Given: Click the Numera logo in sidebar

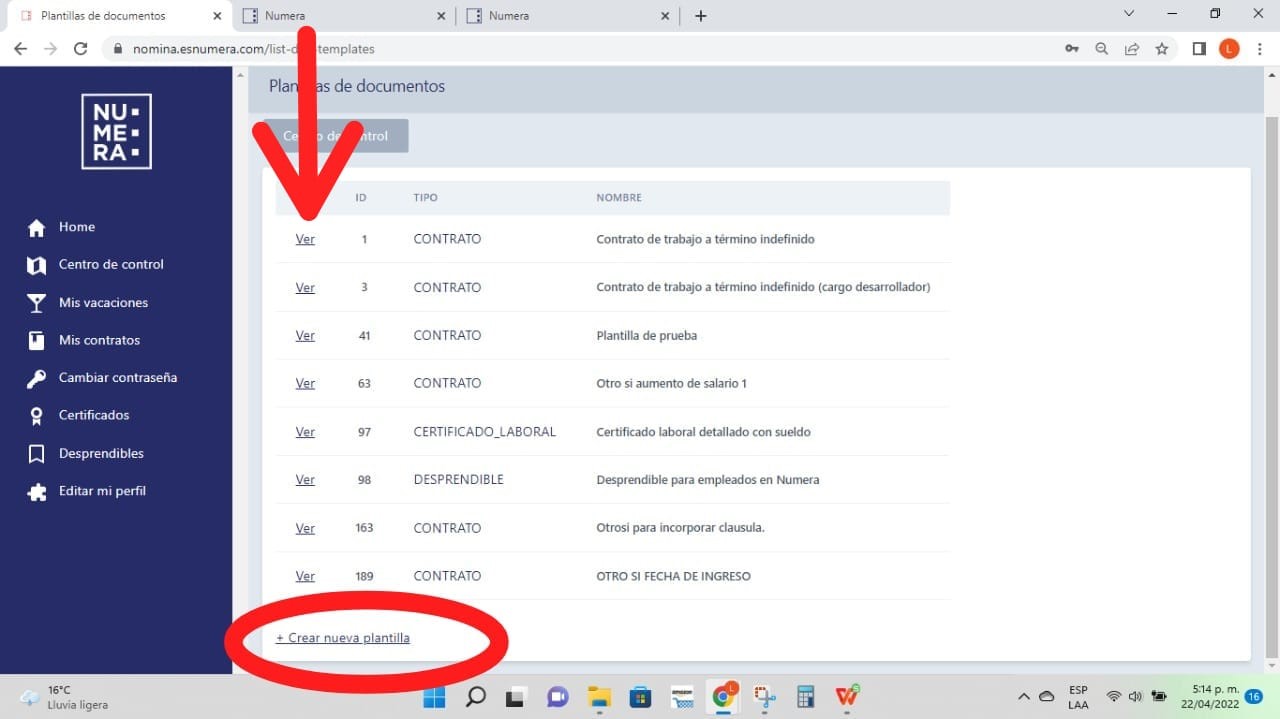Looking at the screenshot, I should 116,131.
